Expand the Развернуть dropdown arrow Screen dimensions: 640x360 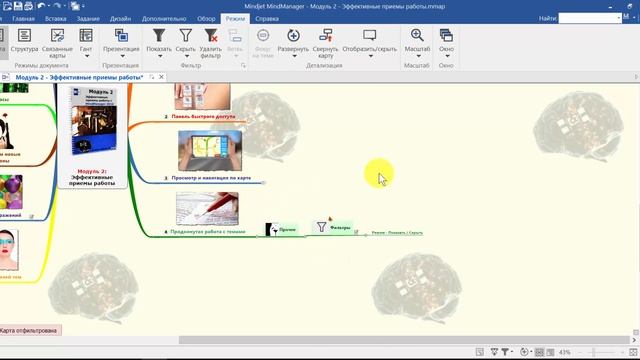(x=294, y=56)
